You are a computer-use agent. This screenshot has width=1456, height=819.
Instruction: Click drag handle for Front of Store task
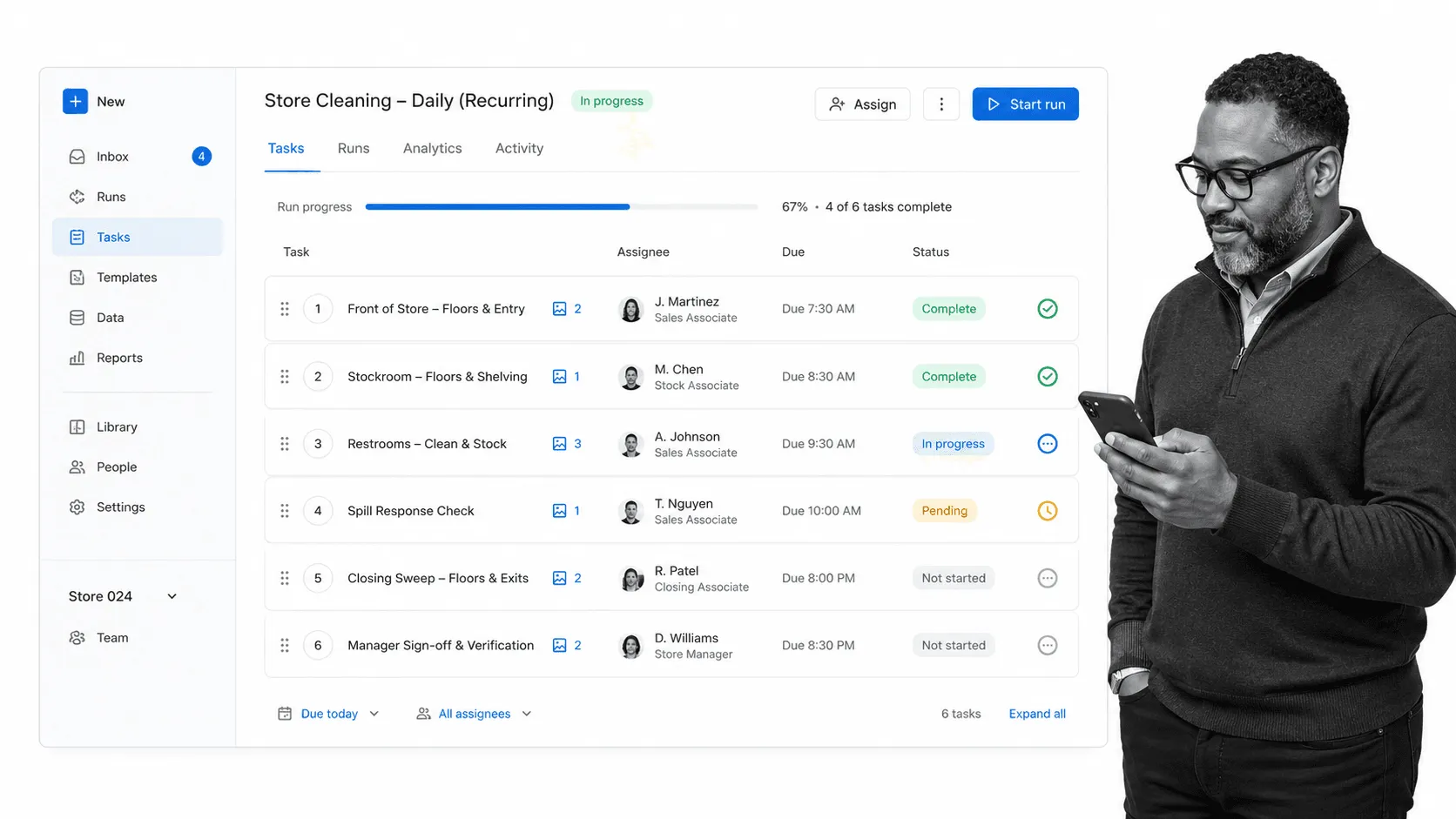click(x=285, y=309)
